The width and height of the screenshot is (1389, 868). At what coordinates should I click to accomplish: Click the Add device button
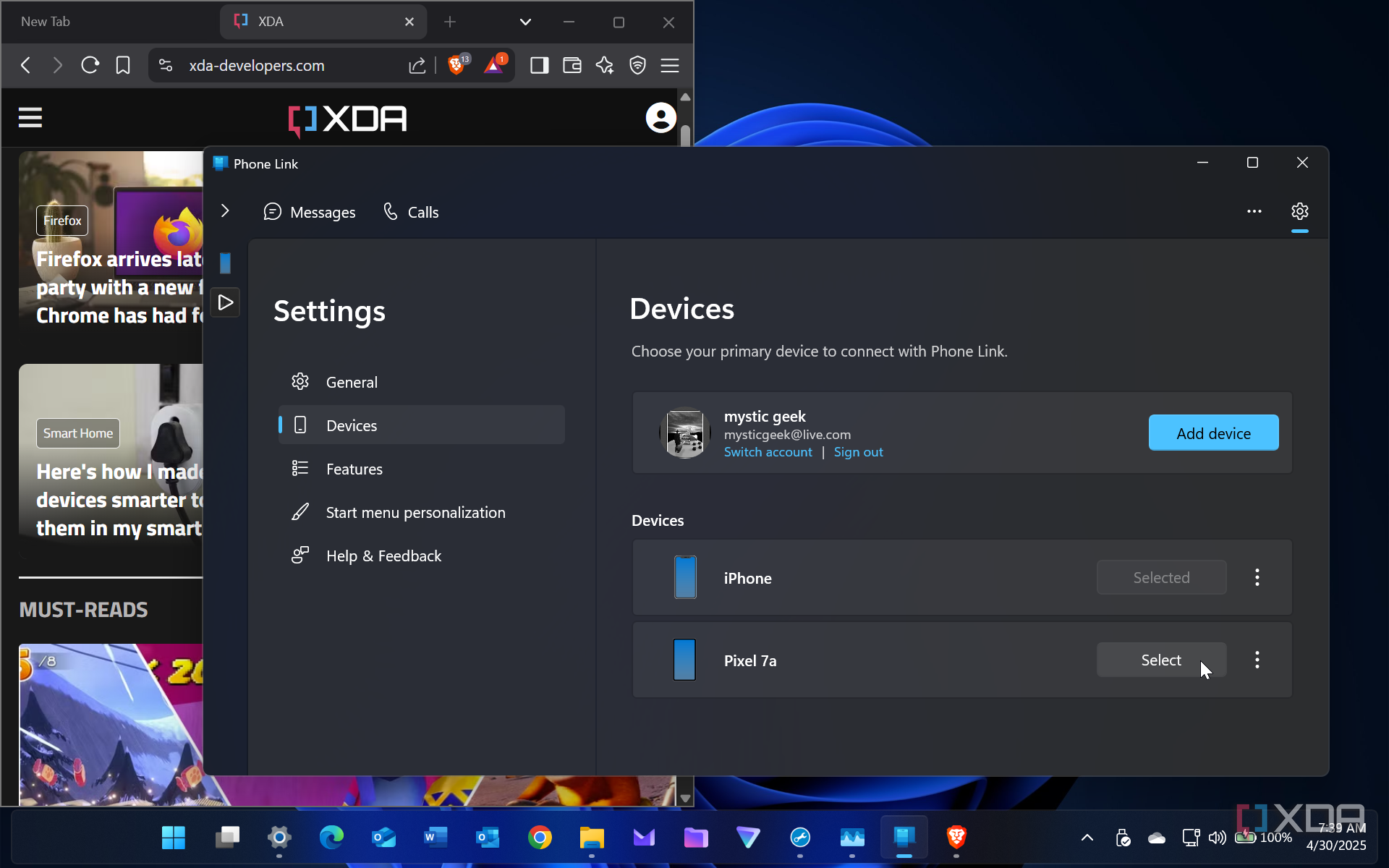point(1213,433)
